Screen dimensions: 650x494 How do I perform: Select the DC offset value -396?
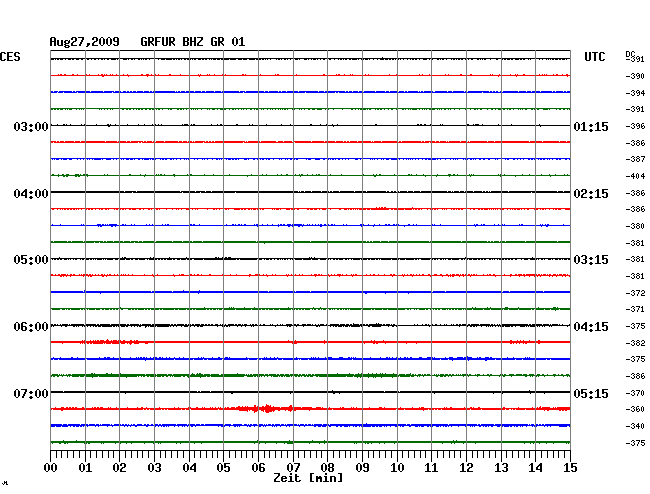[635, 126]
